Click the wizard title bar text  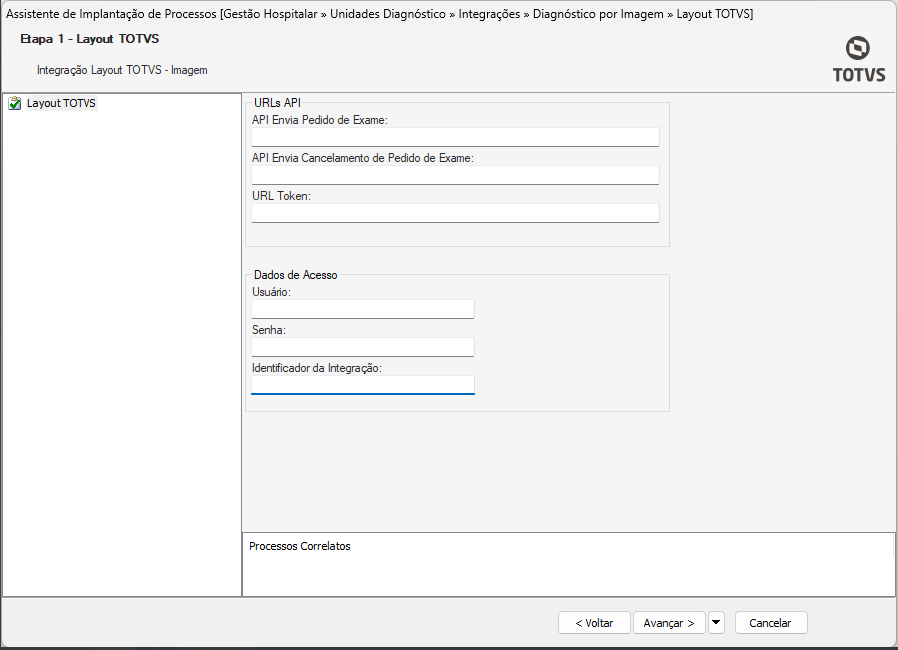click(380, 13)
